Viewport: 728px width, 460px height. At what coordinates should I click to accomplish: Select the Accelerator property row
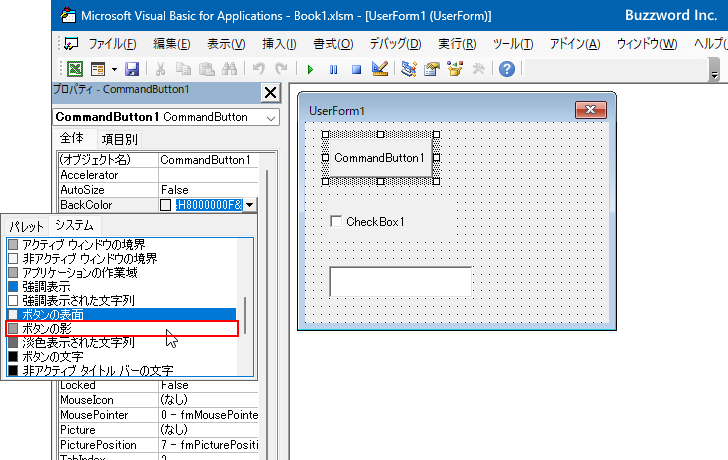158,175
